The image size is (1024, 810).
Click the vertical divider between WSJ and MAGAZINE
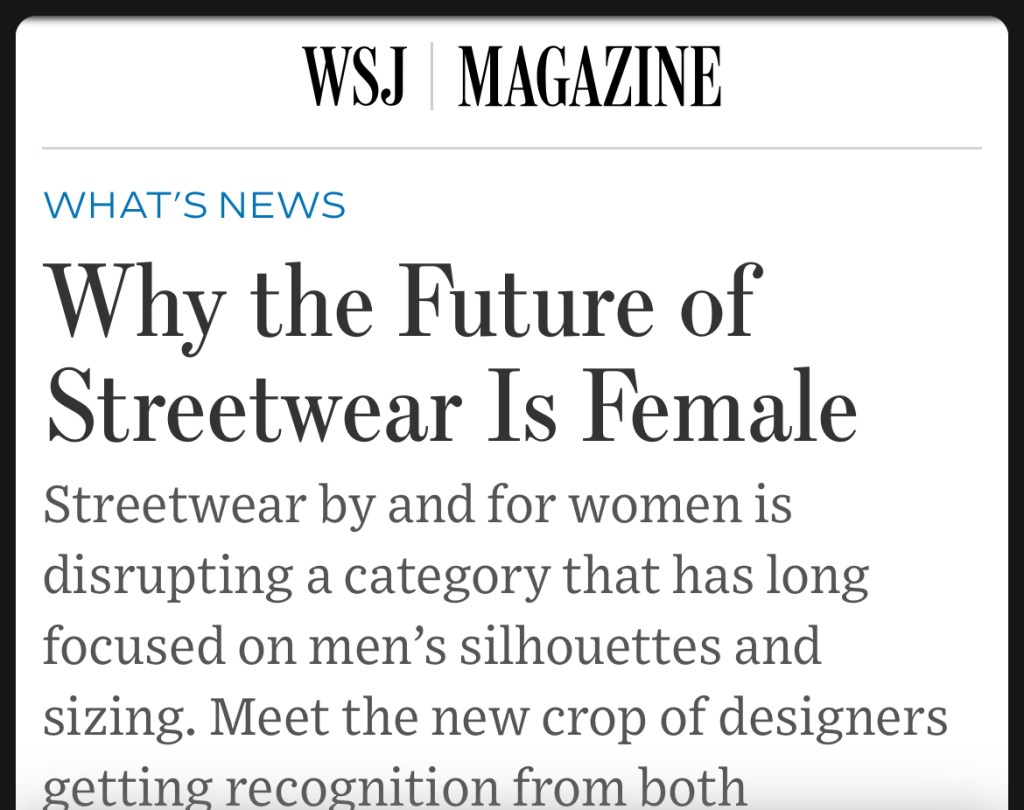click(x=431, y=77)
